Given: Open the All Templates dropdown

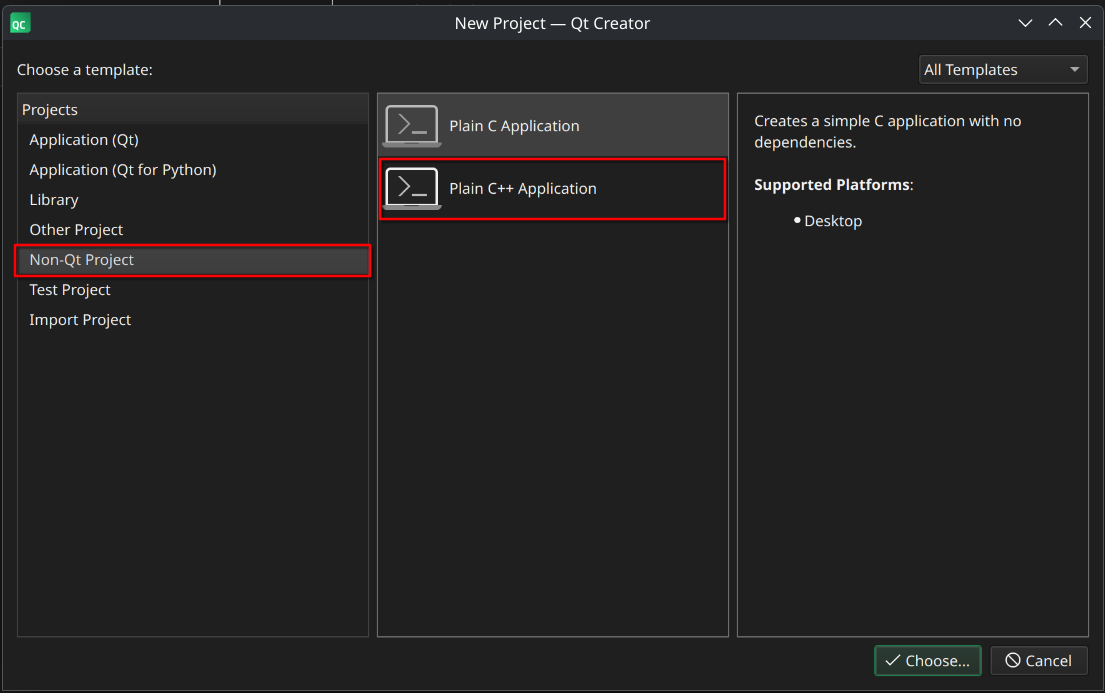Looking at the screenshot, I should coord(1003,70).
